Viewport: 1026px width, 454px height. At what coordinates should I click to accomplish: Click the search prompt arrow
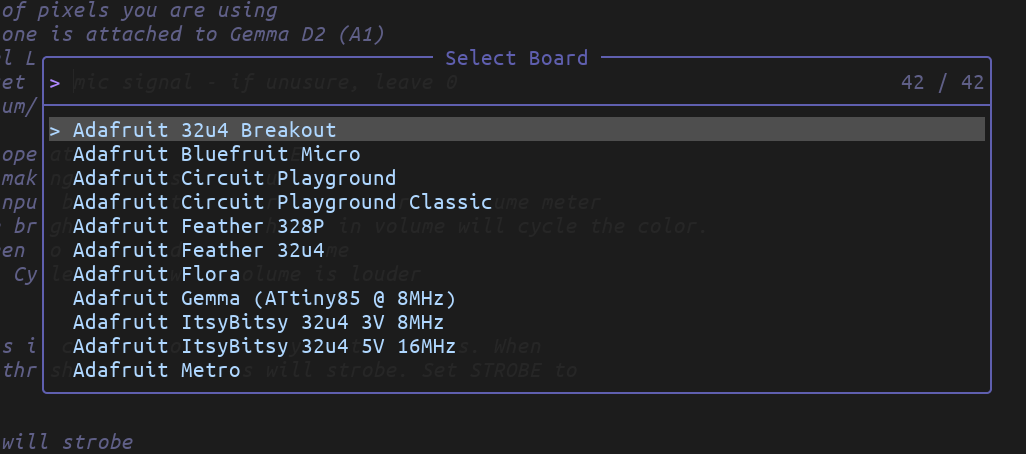pyautogui.click(x=55, y=83)
